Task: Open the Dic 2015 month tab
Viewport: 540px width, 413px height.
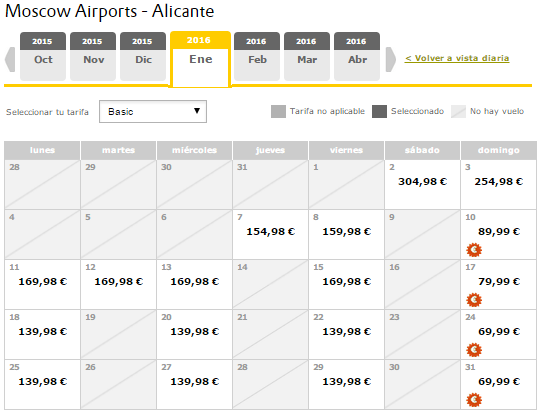Action: point(143,56)
